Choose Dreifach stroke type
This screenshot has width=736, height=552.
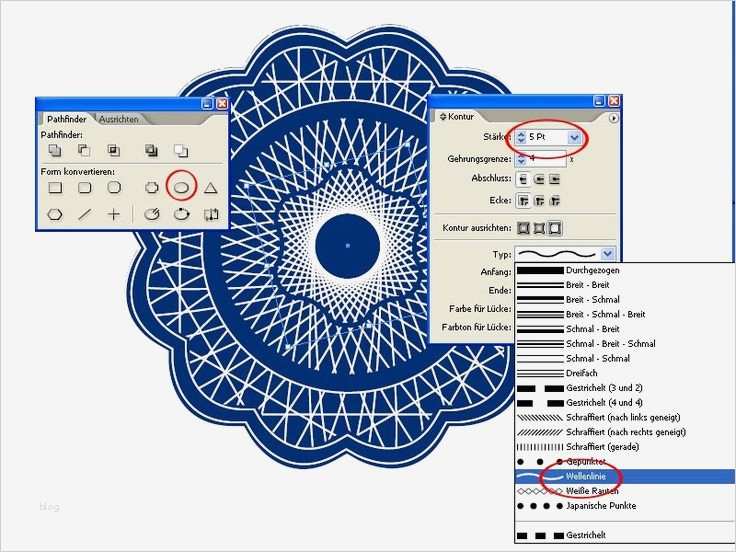(x=624, y=373)
